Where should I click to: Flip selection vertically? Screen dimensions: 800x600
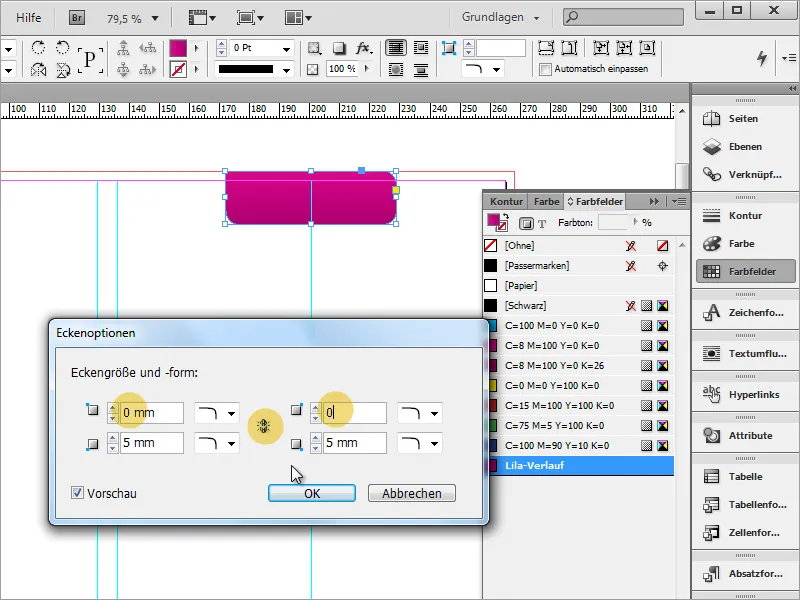point(62,69)
